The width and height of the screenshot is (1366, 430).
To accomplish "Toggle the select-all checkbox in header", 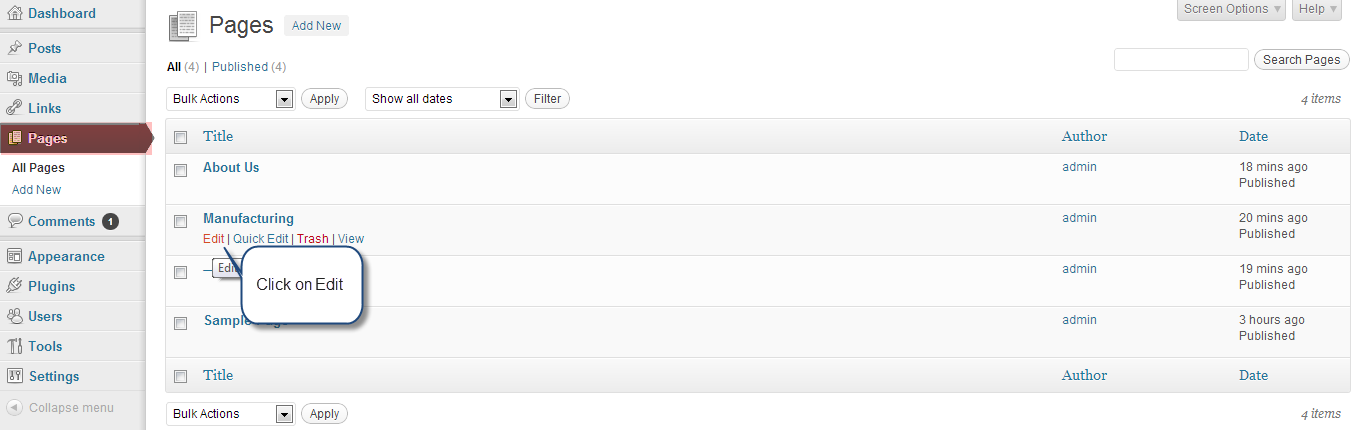I will coord(181,138).
